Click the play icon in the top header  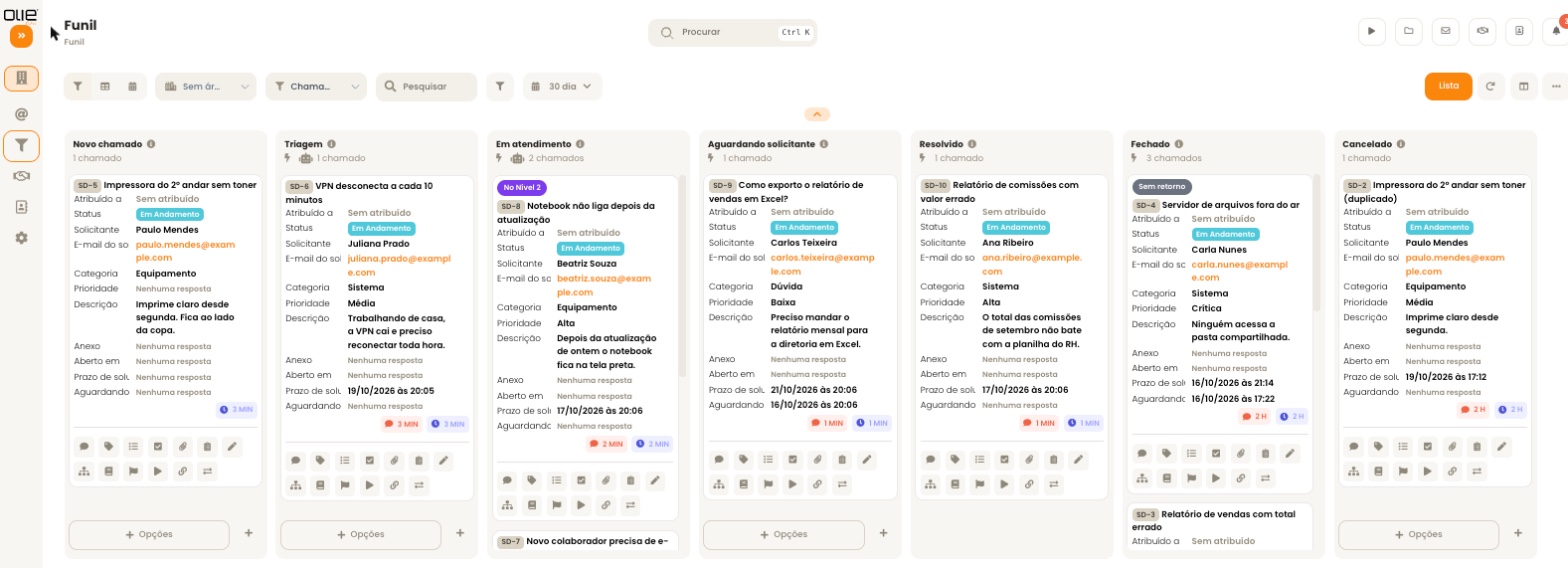click(x=1371, y=31)
